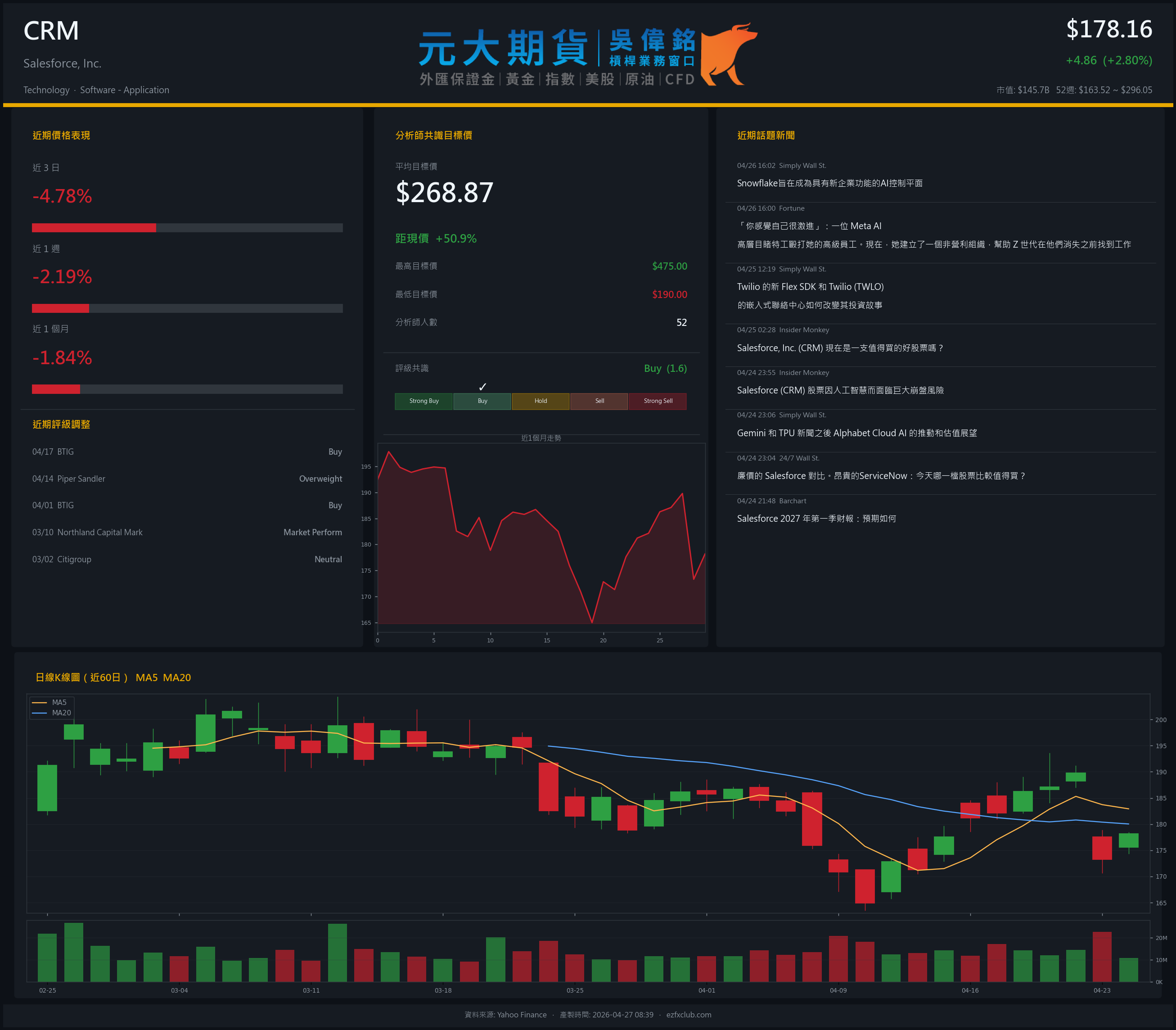Click the orange bull logo icon
This screenshot has width=1176, height=1030.
coord(729,54)
